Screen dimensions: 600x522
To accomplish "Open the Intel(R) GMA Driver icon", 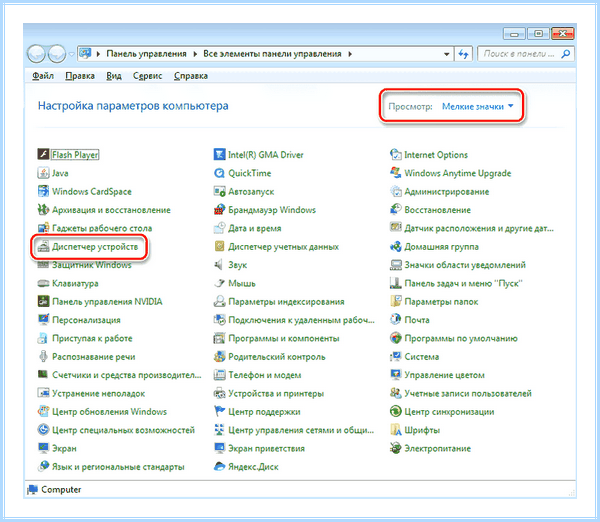I will tap(219, 155).
